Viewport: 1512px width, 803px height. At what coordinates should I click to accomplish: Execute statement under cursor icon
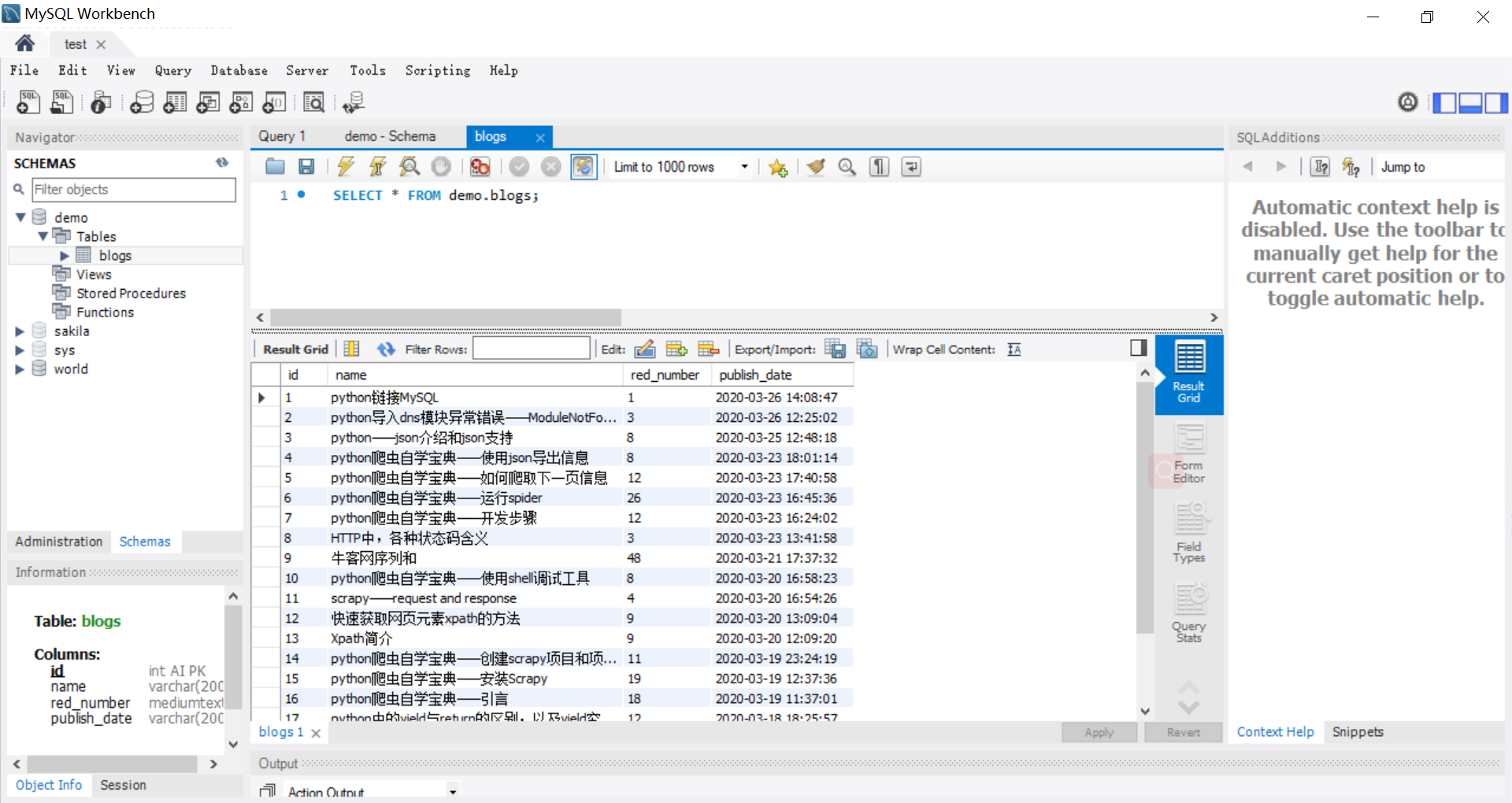(377, 166)
